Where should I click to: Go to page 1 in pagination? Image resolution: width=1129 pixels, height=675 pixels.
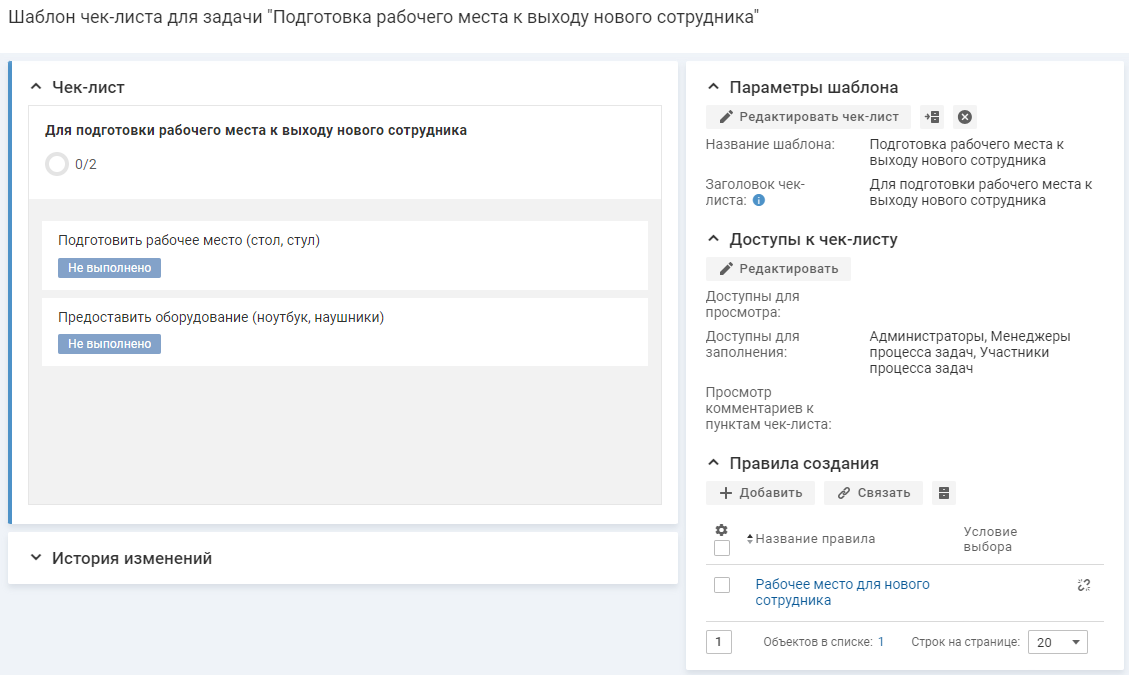click(718, 642)
